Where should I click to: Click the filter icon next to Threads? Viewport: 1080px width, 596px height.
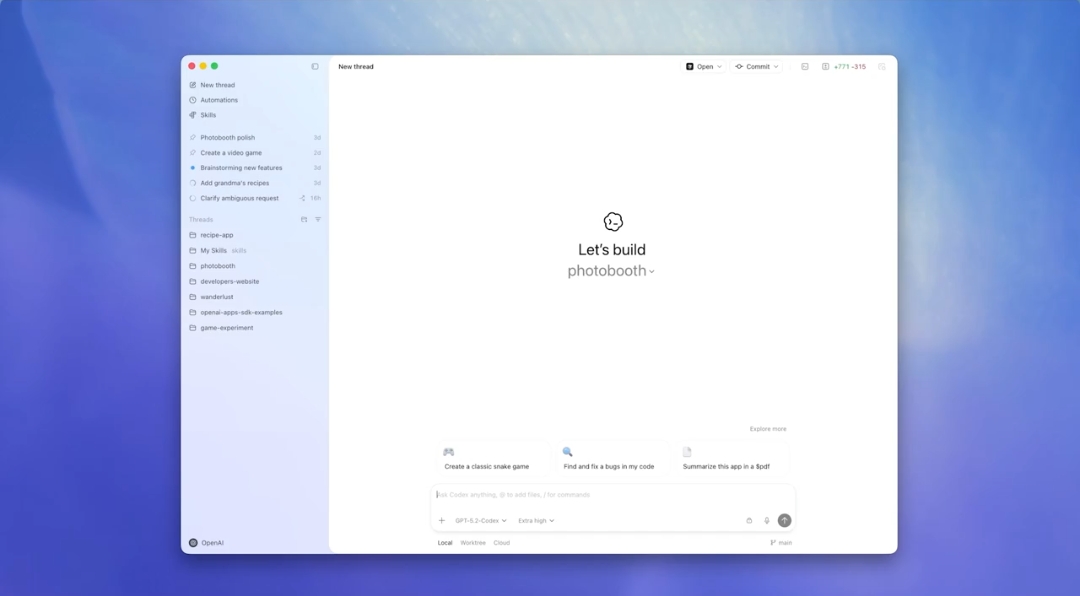click(x=317, y=219)
